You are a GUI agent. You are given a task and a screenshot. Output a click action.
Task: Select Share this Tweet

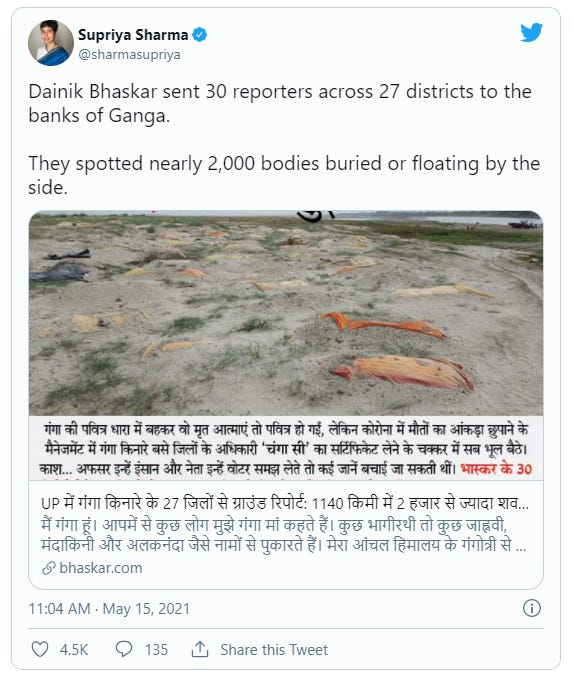point(274,650)
